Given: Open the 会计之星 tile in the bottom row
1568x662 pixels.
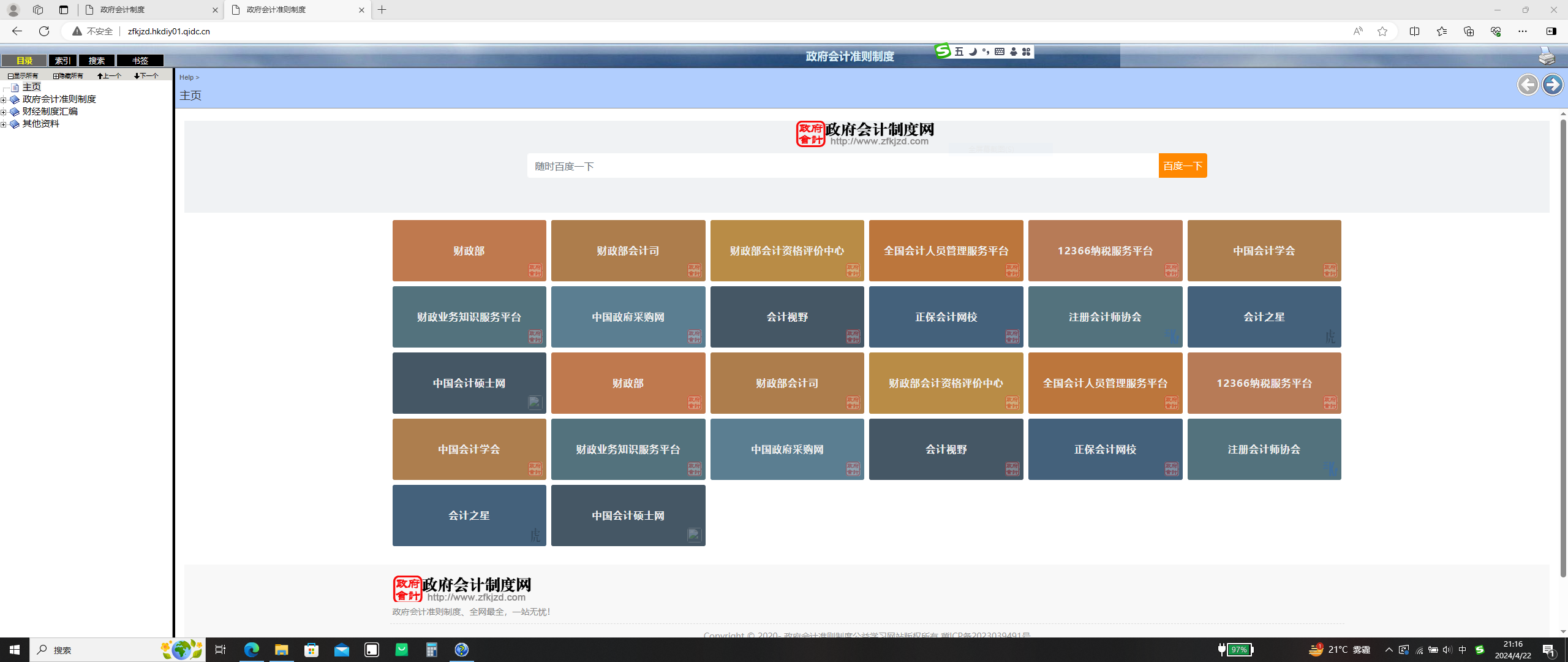Looking at the screenshot, I should pyautogui.click(x=469, y=516).
